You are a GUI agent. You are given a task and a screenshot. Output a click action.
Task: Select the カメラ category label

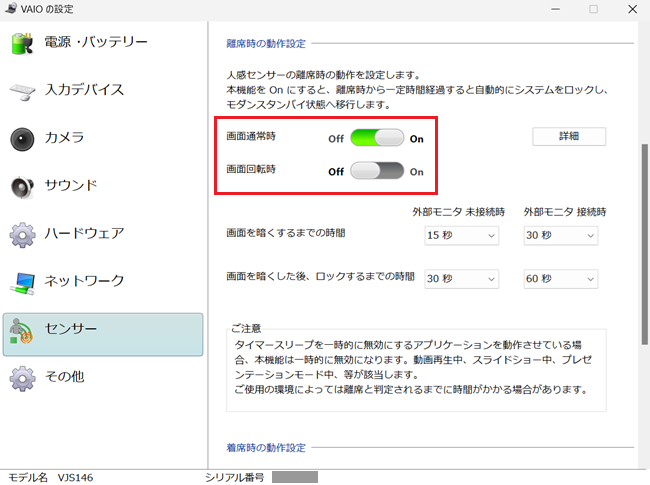point(64,138)
